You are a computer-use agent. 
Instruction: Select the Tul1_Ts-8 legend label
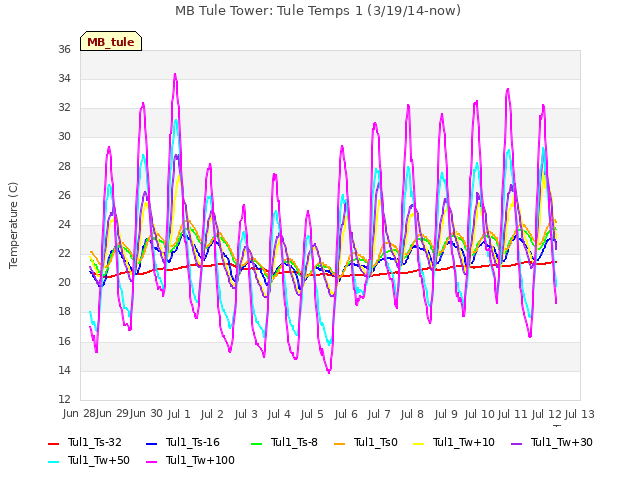pyautogui.click(x=294, y=442)
